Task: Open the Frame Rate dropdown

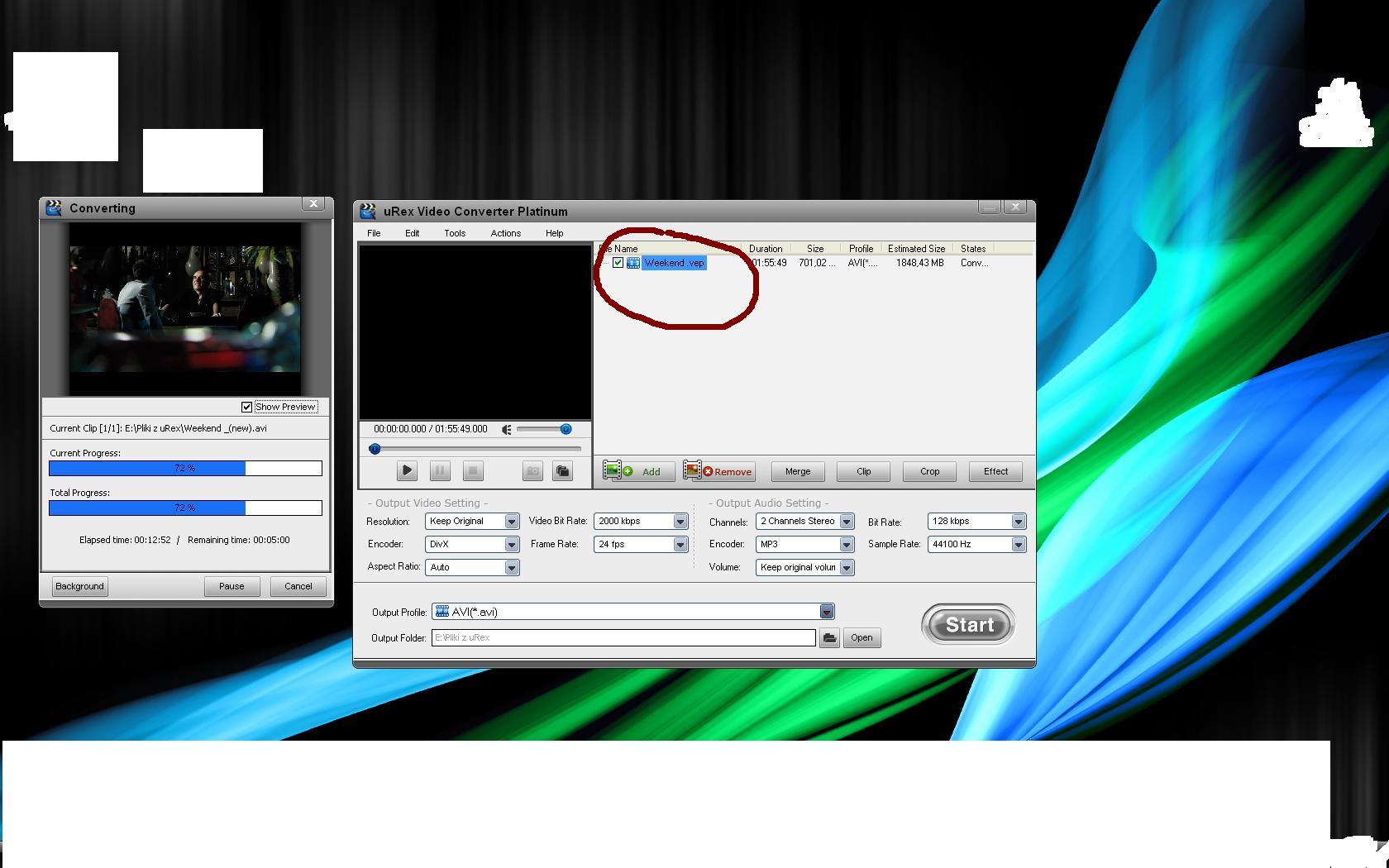Action: click(x=680, y=544)
